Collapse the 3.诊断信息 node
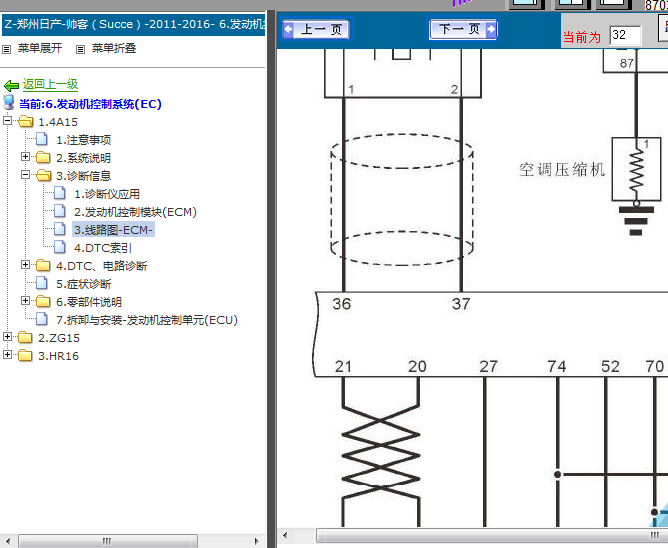 point(25,175)
